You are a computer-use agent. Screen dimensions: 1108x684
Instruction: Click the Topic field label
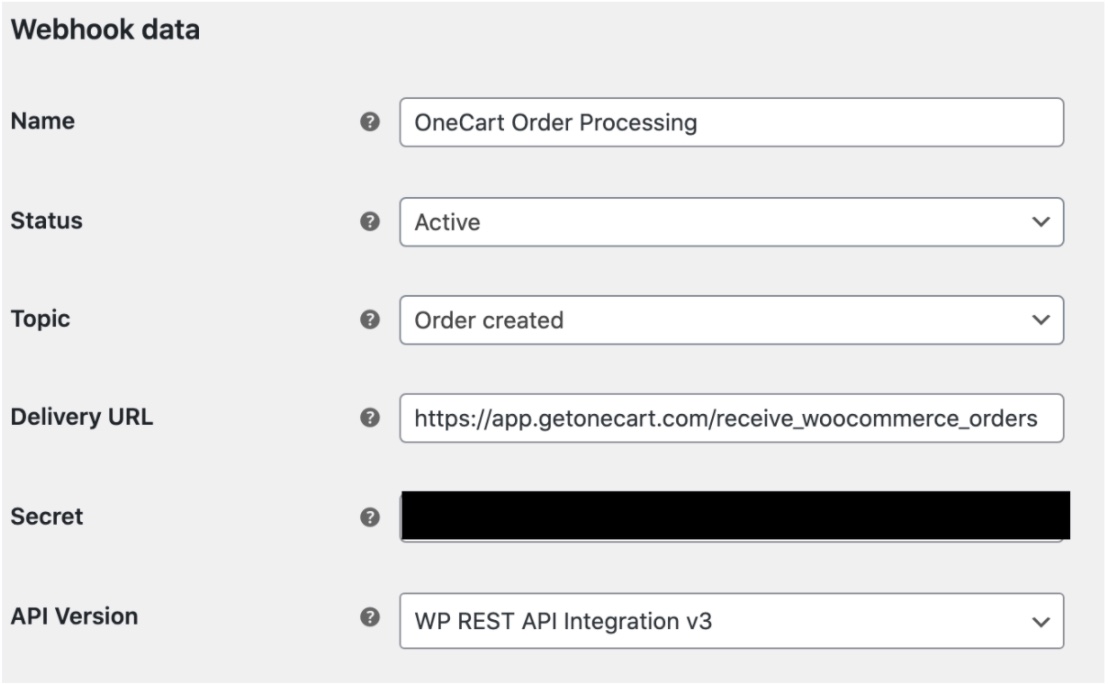pos(40,319)
